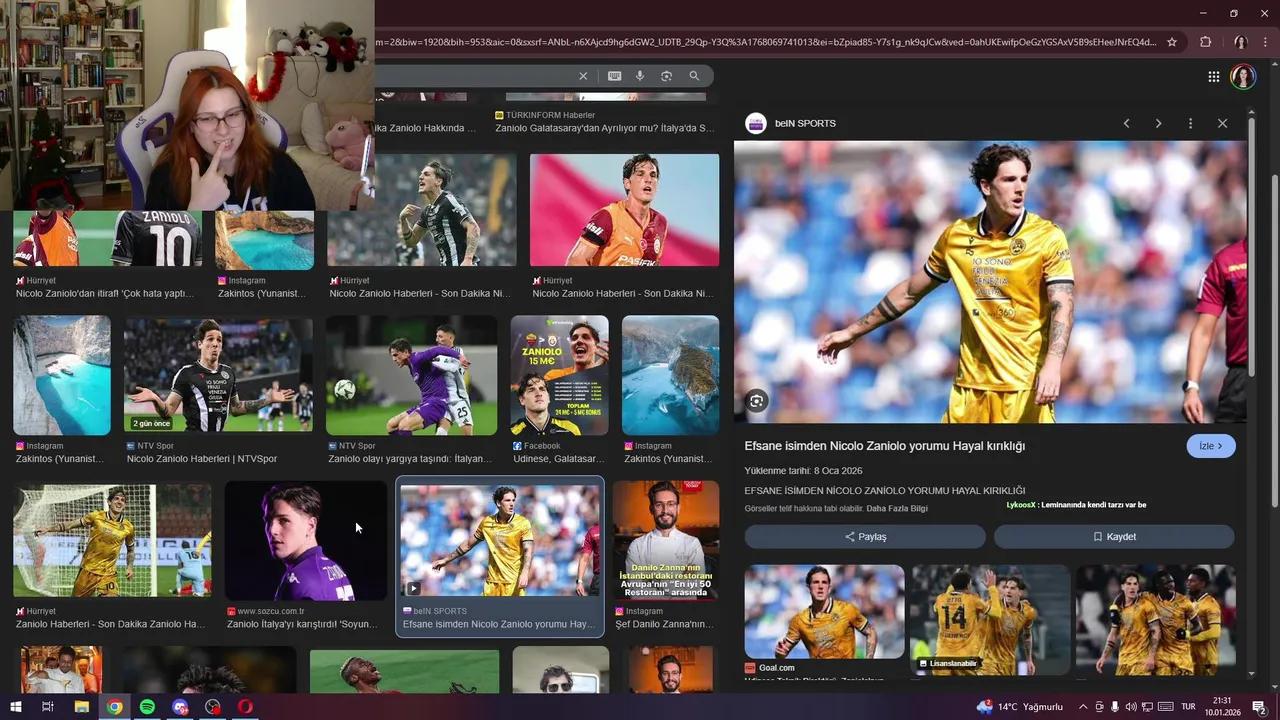This screenshot has height=720, width=1280.
Task: Click the Paylaş share button
Action: (865, 537)
